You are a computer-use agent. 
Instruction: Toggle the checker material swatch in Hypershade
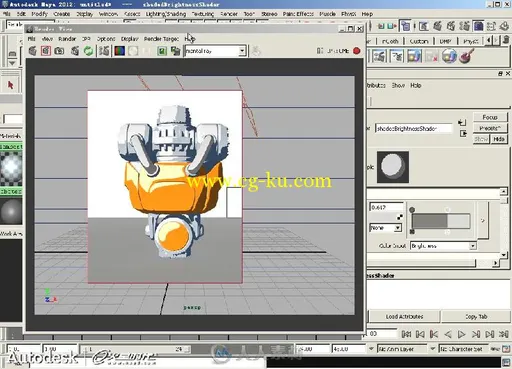11,168
